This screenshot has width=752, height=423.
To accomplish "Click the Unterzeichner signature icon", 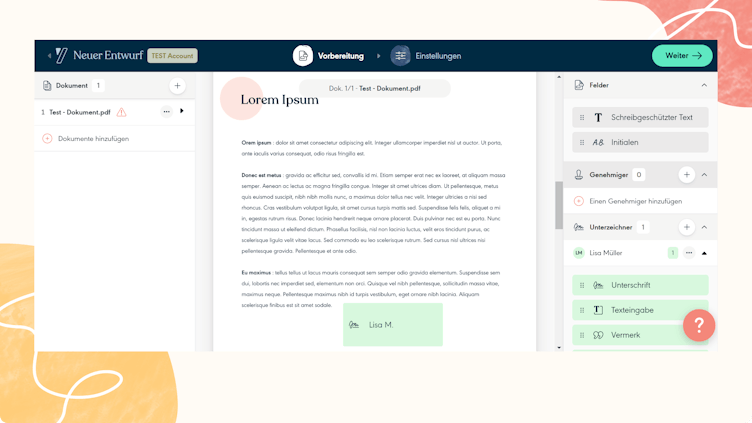I will click(x=579, y=227).
